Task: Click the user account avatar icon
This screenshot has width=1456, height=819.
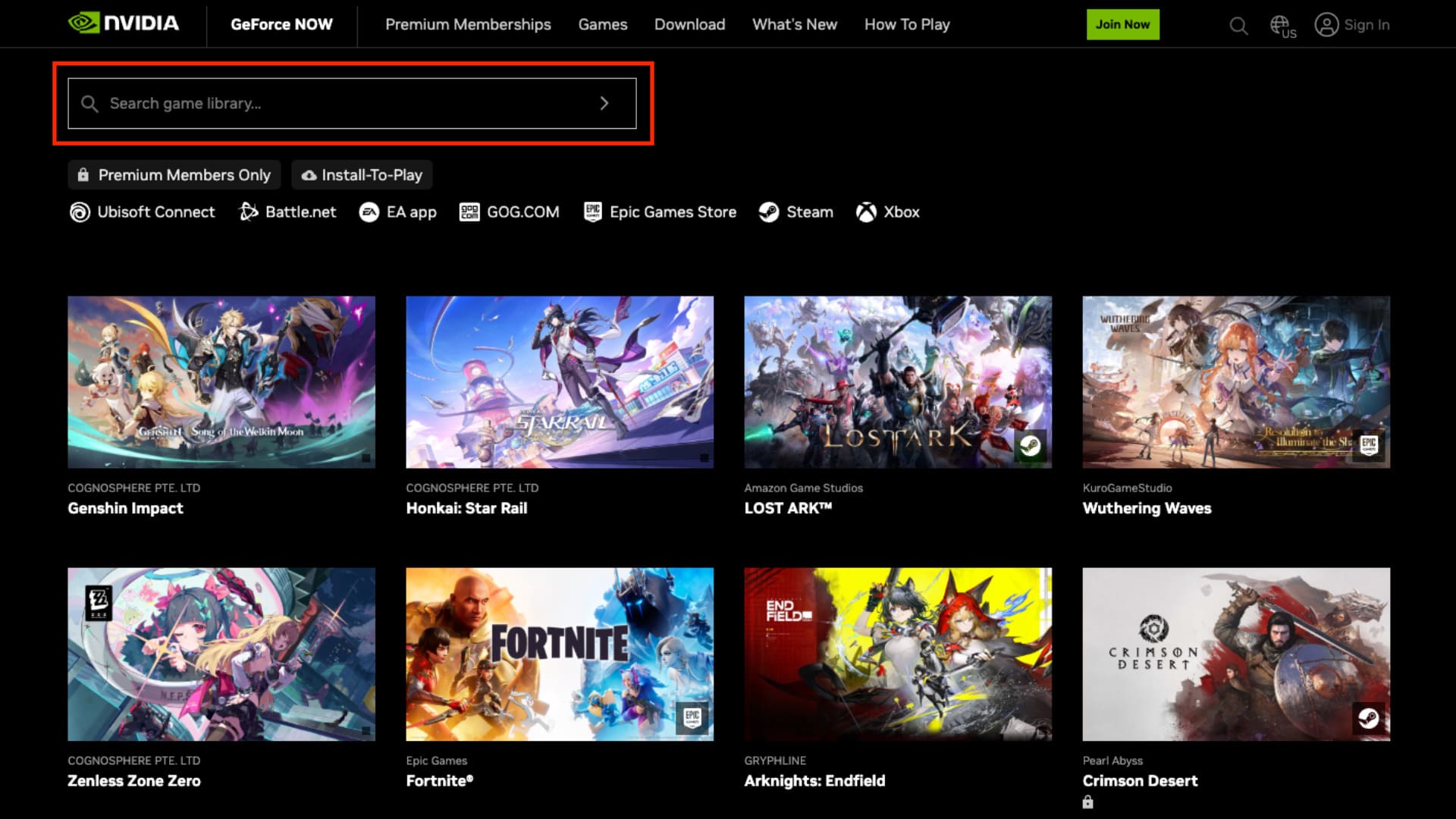Action: point(1326,25)
